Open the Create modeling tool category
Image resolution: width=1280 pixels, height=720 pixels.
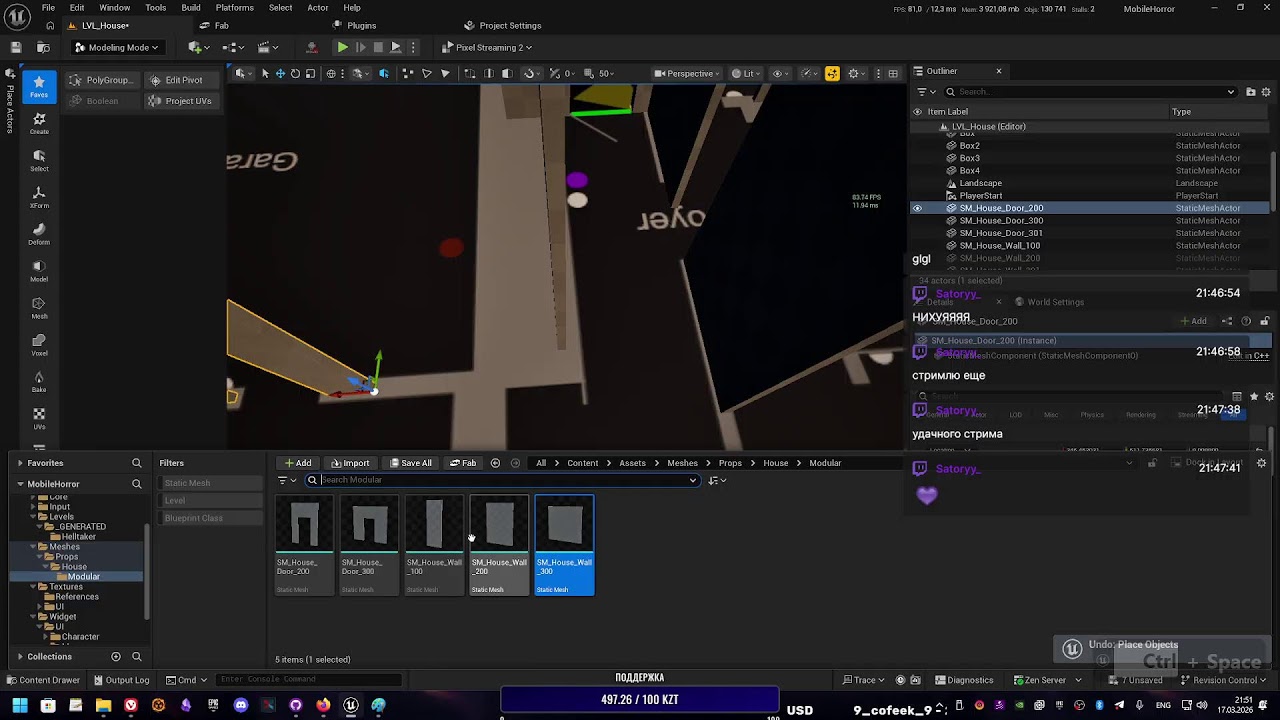(x=39, y=123)
